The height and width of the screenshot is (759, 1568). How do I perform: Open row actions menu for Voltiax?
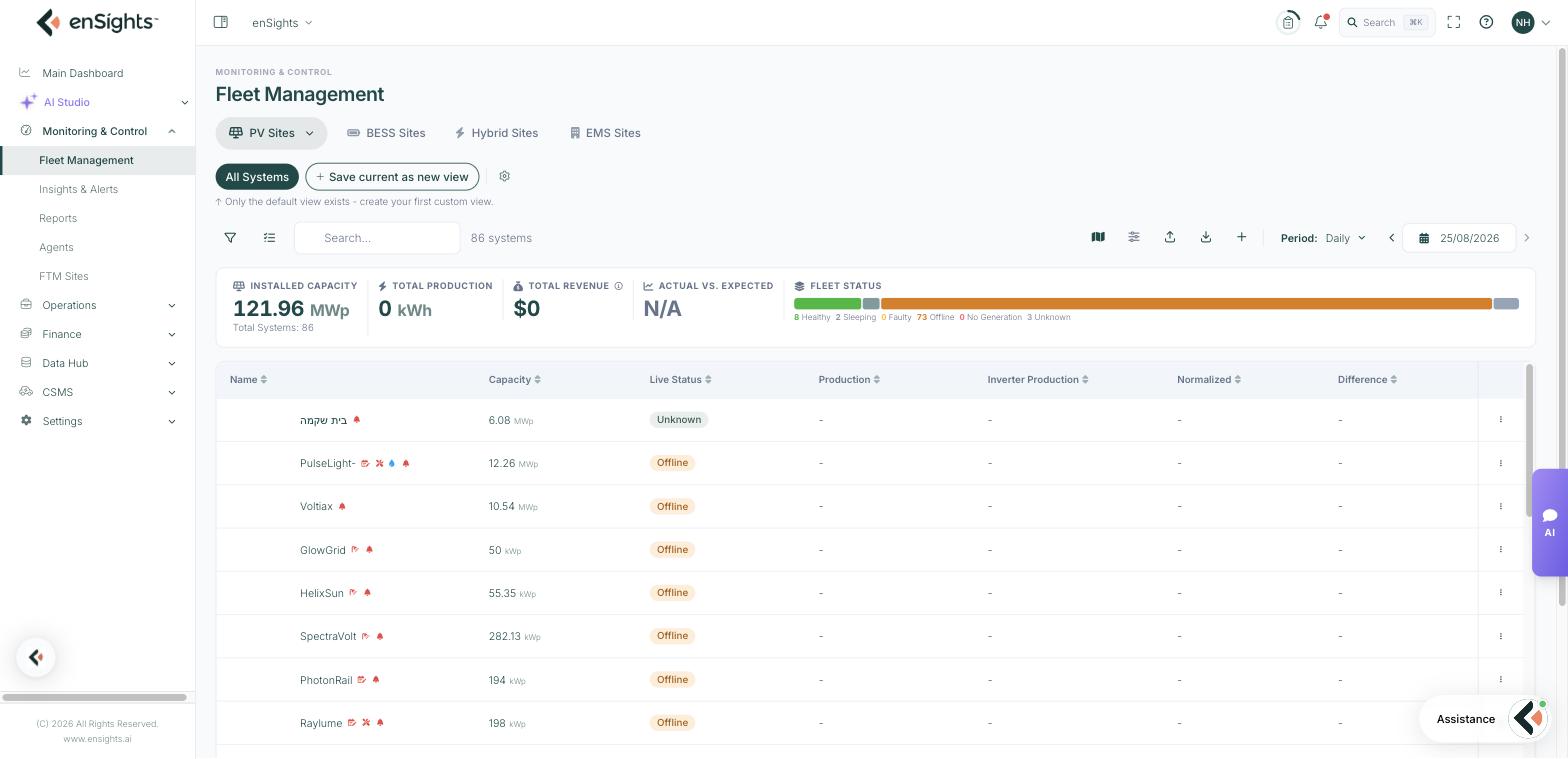(1501, 506)
